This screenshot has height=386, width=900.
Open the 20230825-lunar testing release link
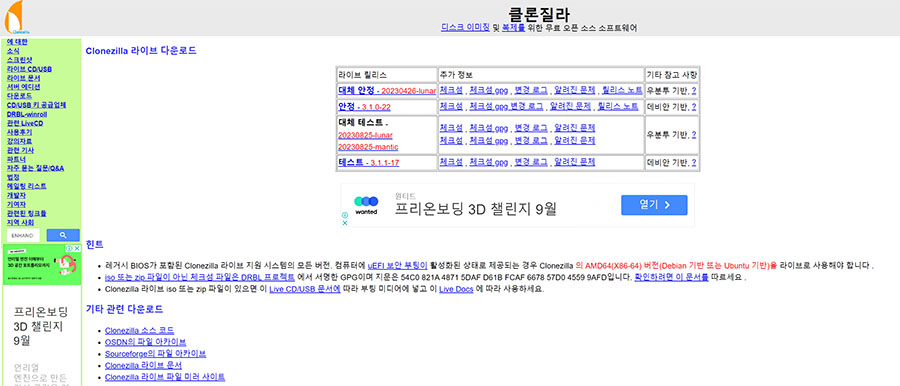coord(366,135)
